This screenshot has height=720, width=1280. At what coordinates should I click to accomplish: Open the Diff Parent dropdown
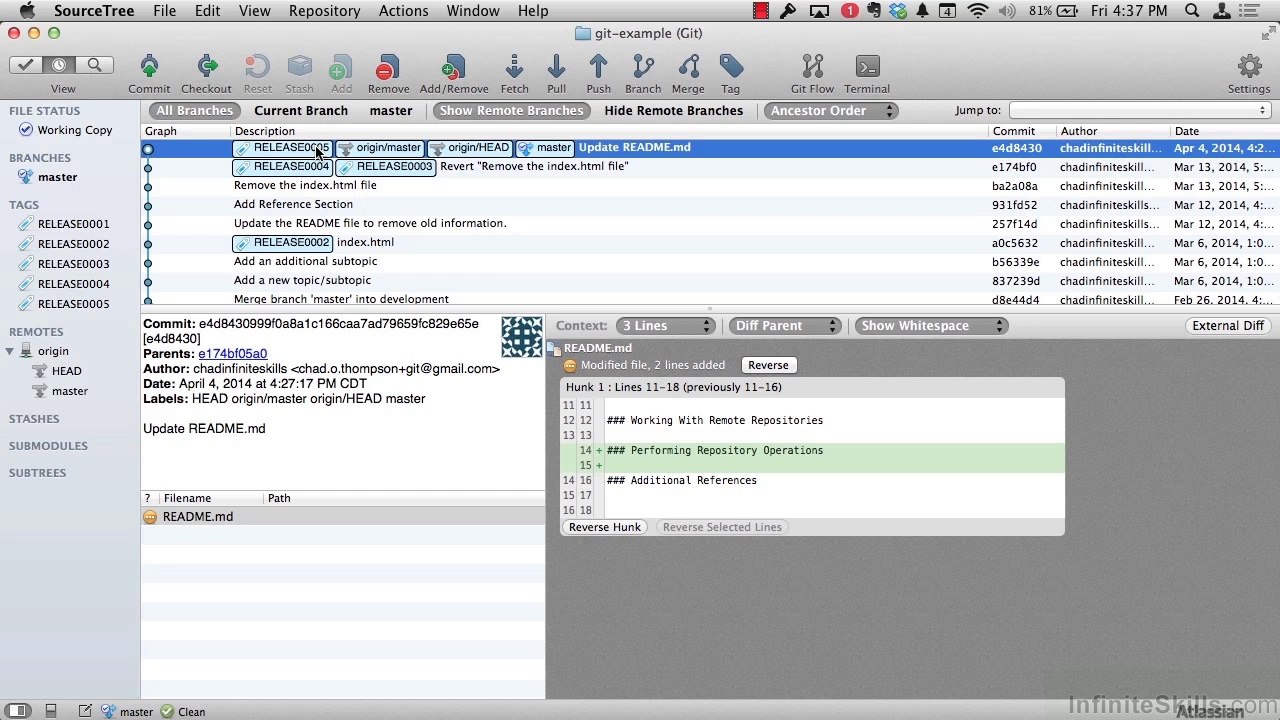click(x=783, y=326)
